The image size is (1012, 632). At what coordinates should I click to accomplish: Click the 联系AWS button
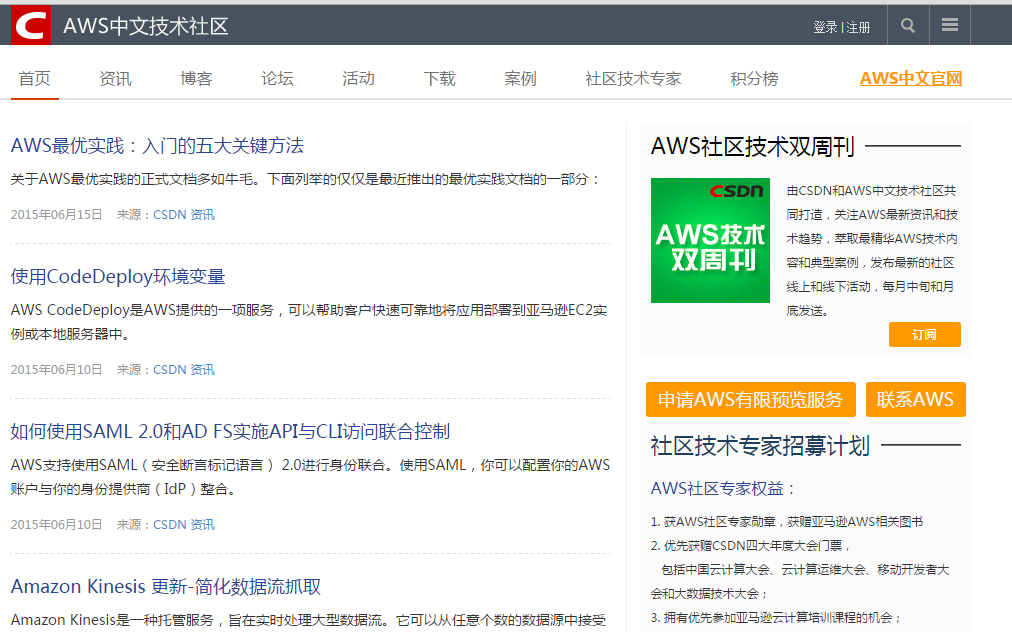[915, 400]
